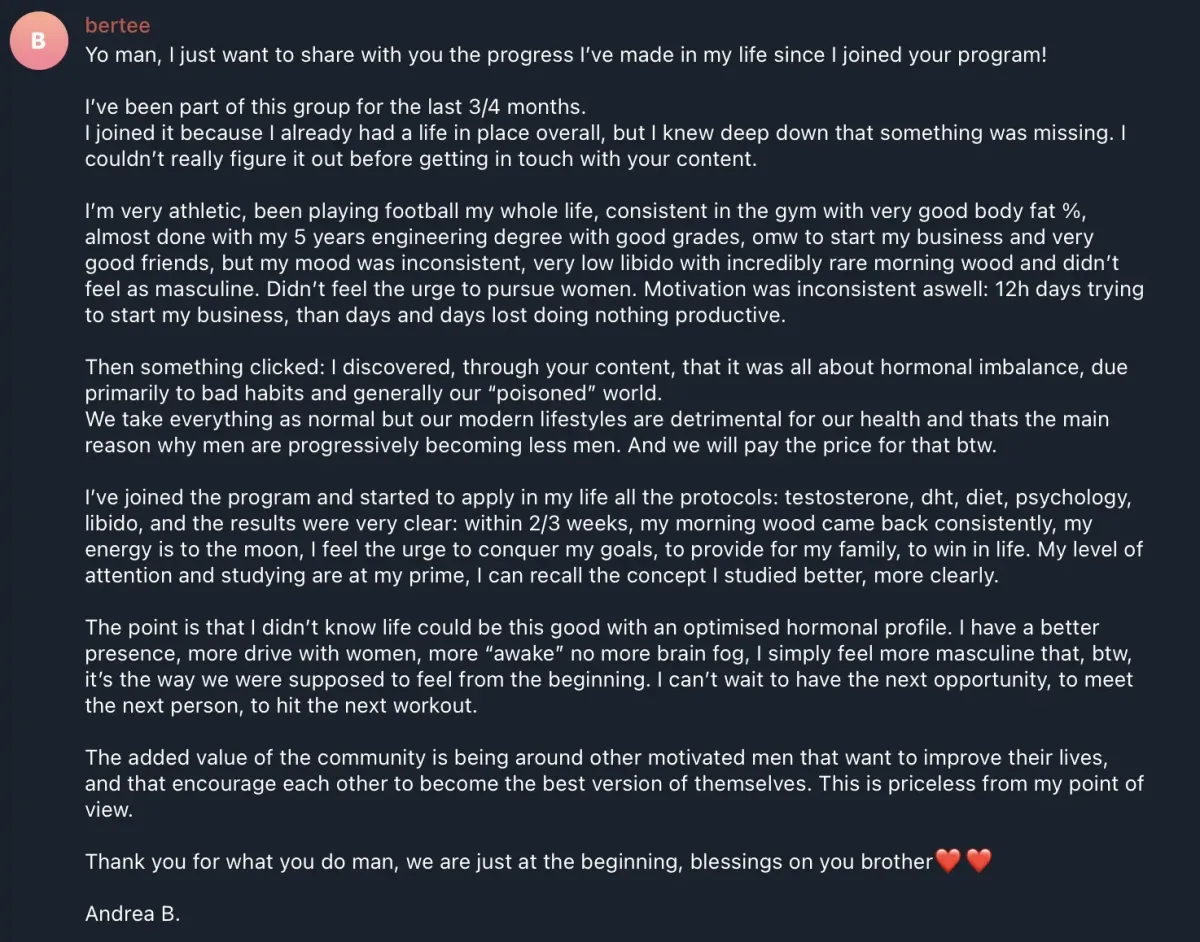Click the first red heart emoji
This screenshot has width=1200, height=942.
pos(947,861)
